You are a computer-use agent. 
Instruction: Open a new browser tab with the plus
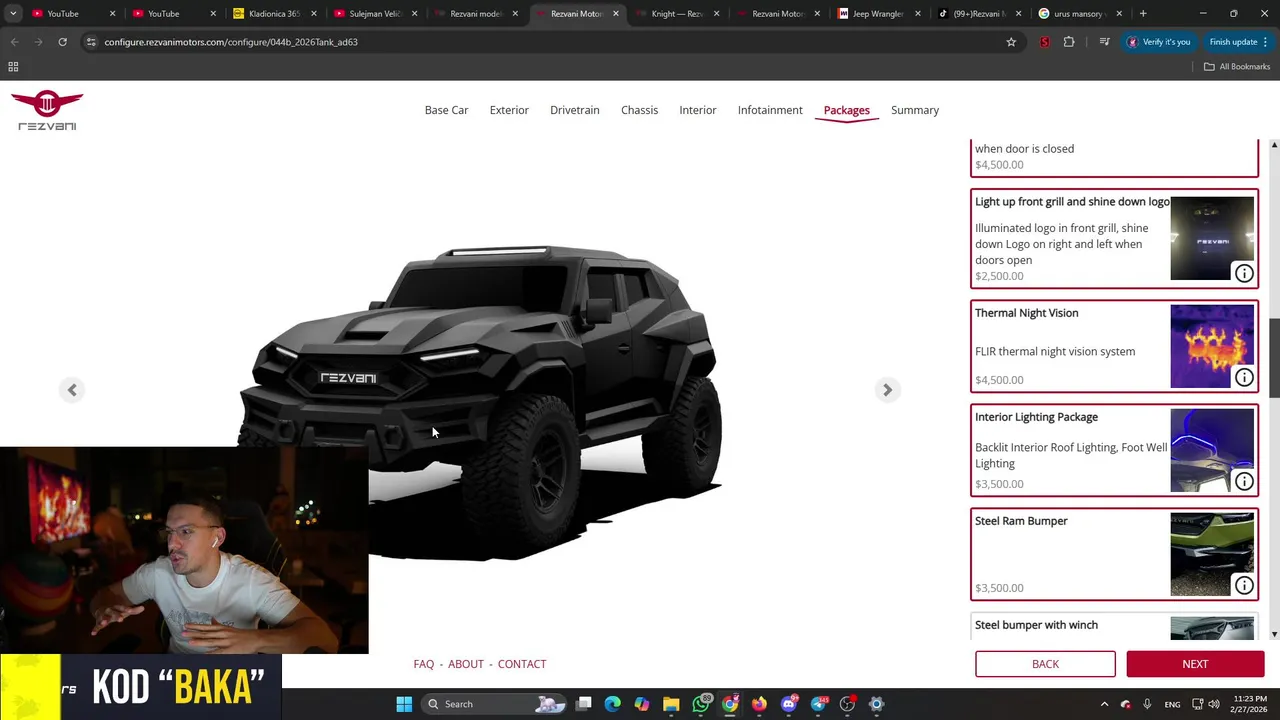pos(1143,14)
